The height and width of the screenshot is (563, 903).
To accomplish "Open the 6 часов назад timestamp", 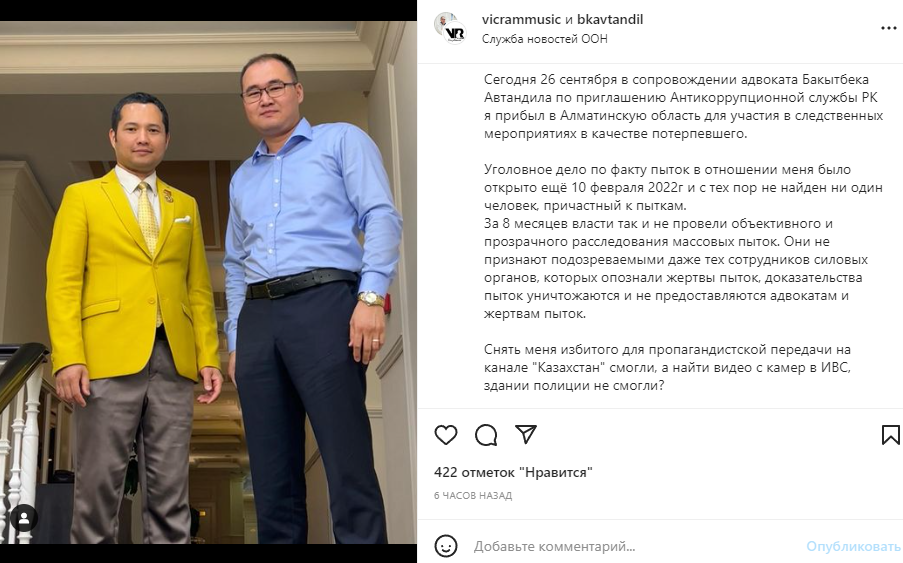I will click(x=473, y=496).
